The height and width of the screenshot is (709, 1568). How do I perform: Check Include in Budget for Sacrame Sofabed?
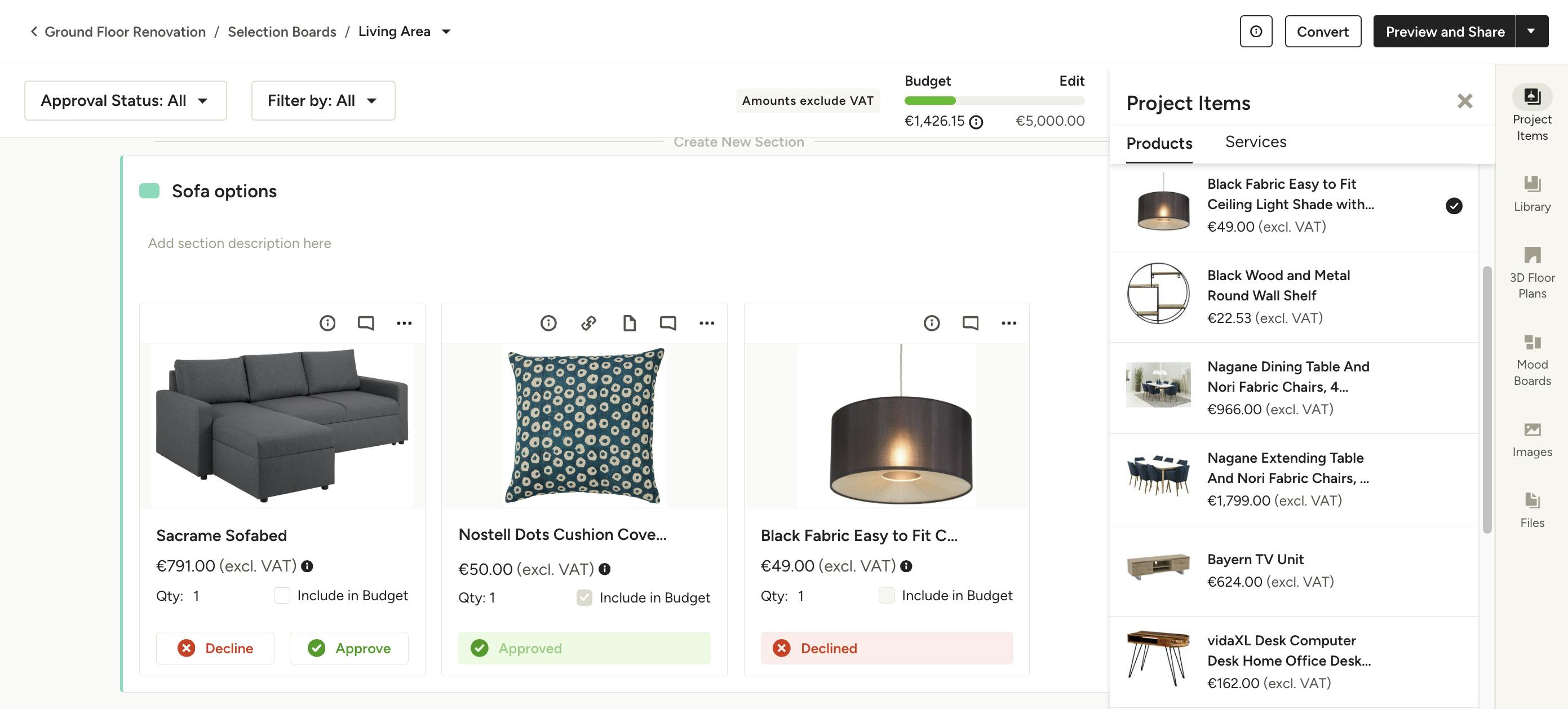click(282, 595)
